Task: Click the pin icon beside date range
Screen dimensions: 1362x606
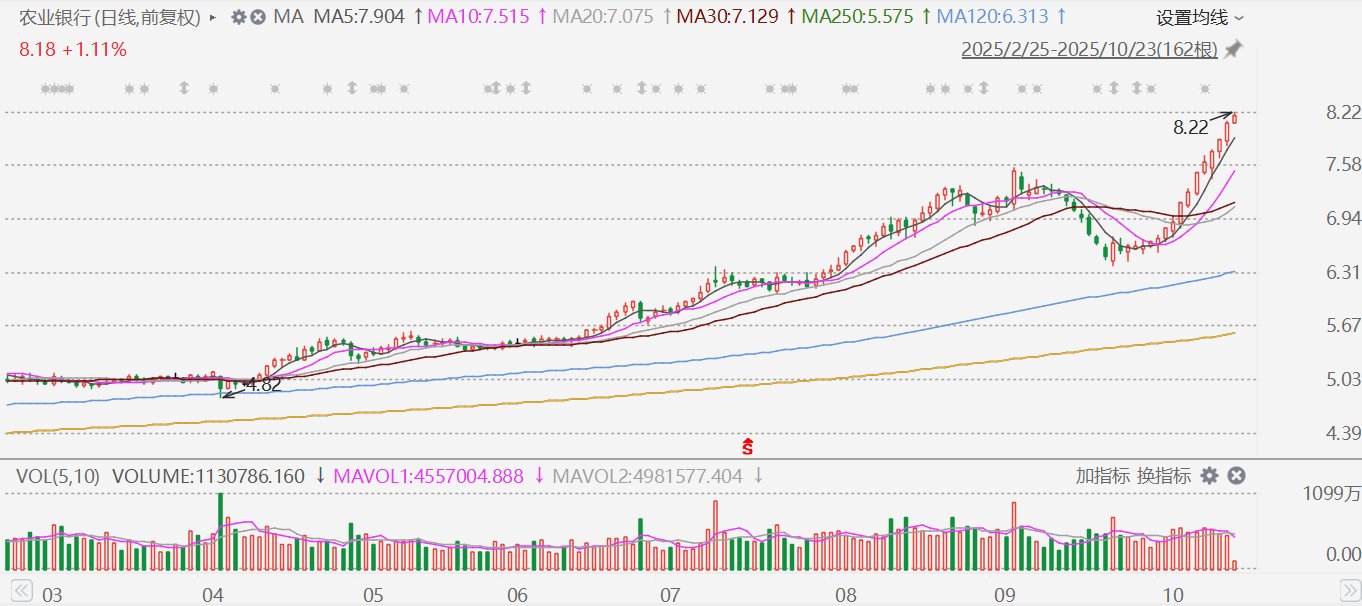Action: point(1233,50)
